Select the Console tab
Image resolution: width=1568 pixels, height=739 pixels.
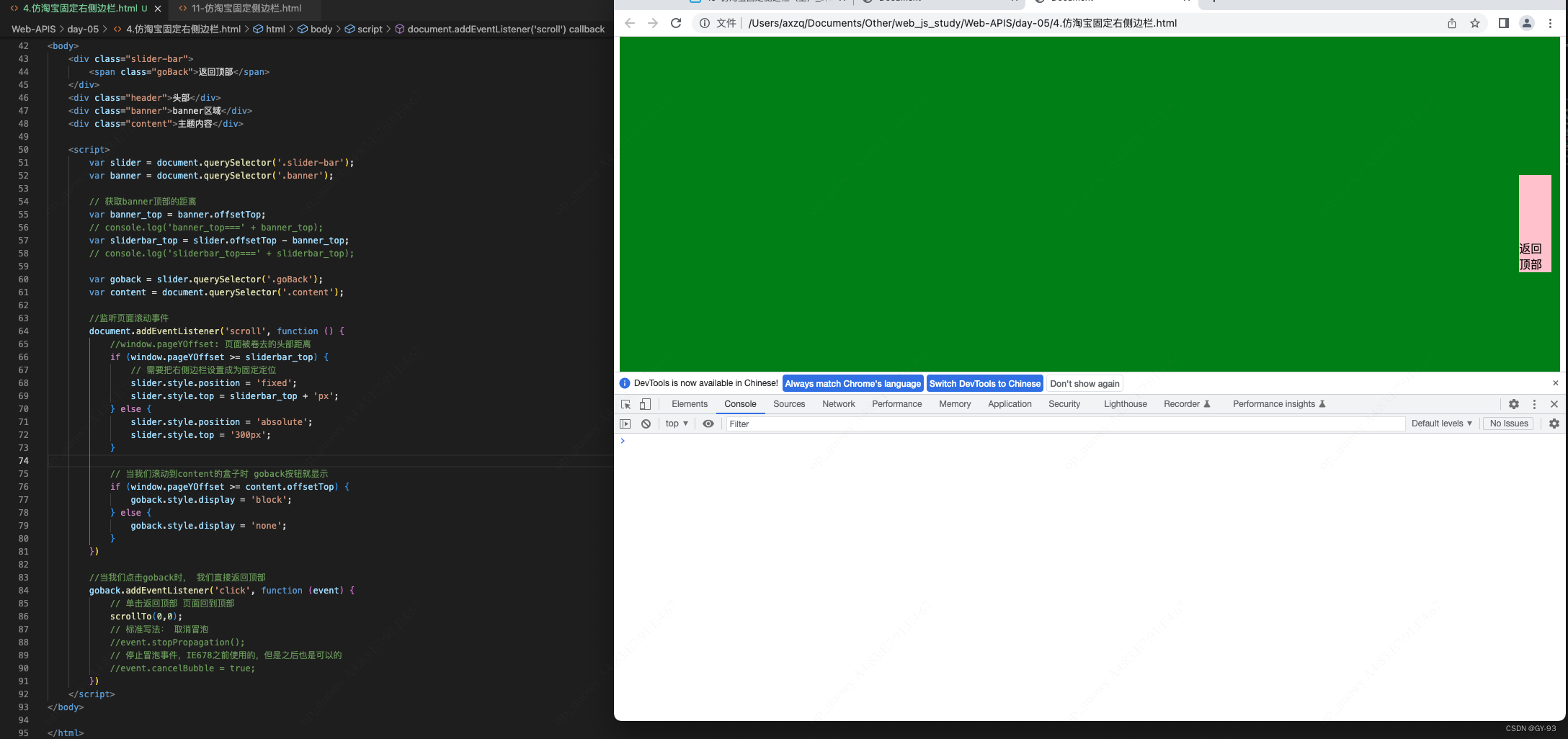coord(740,404)
